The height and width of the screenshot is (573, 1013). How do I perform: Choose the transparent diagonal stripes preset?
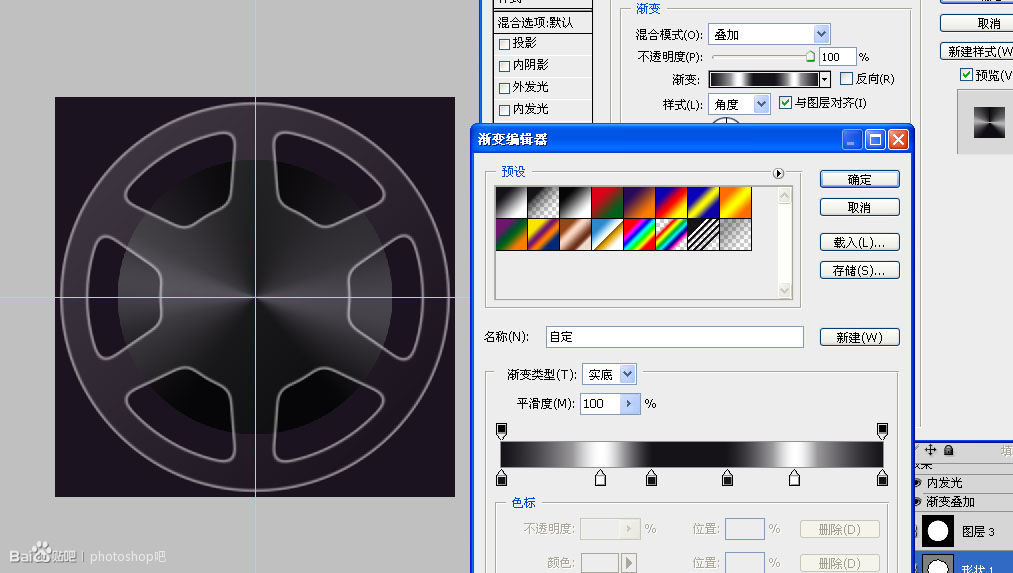coord(704,234)
